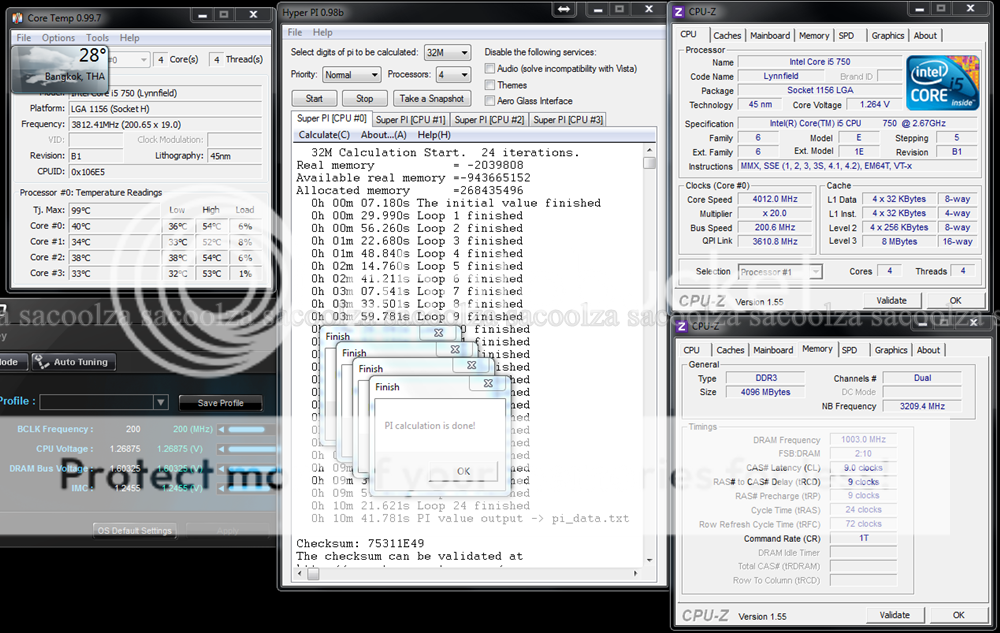
Task: Expand the Priority Normal dropdown
Action: pos(351,75)
